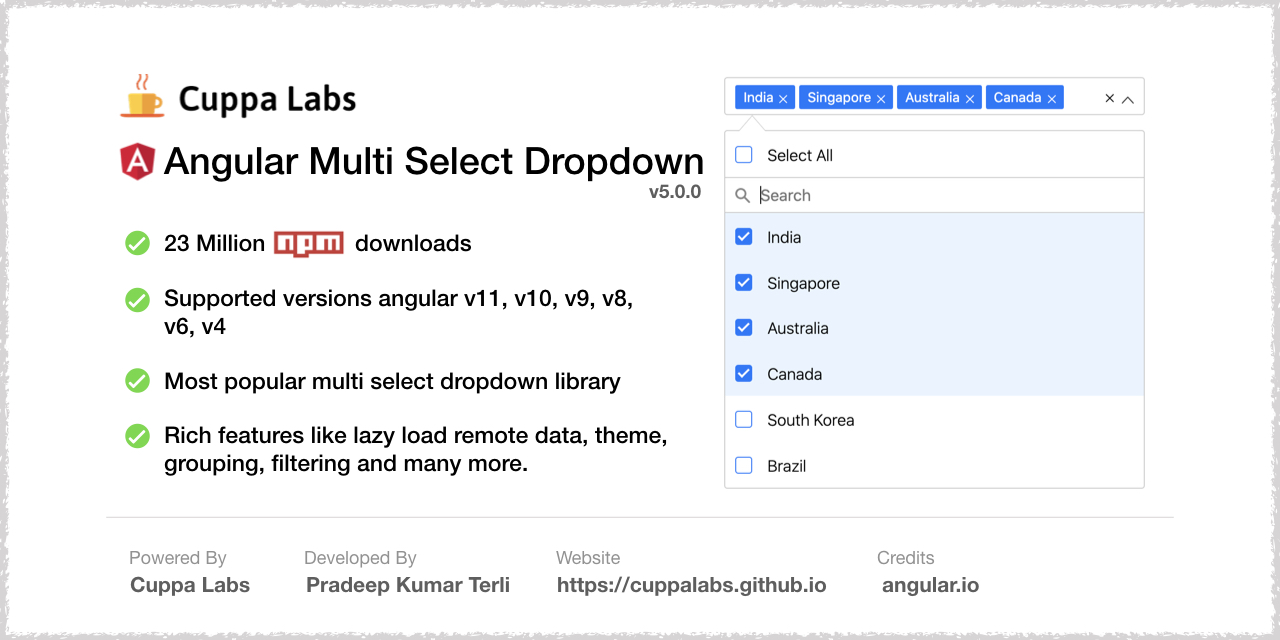The width and height of the screenshot is (1280, 640).
Task: Uncheck the Canada option in the list
Action: pos(743,373)
